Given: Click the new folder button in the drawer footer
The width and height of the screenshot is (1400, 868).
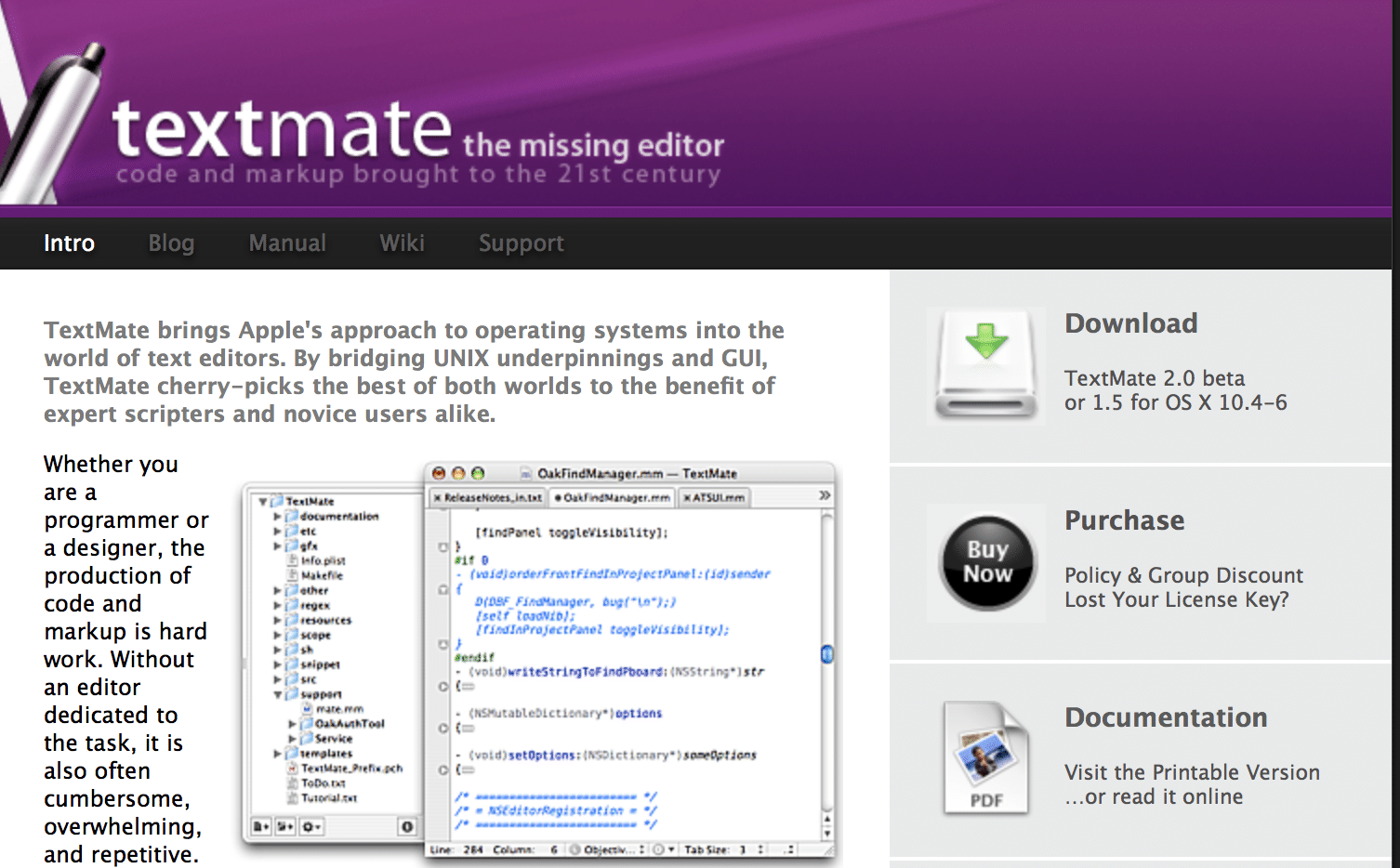Looking at the screenshot, I should 284,826.
